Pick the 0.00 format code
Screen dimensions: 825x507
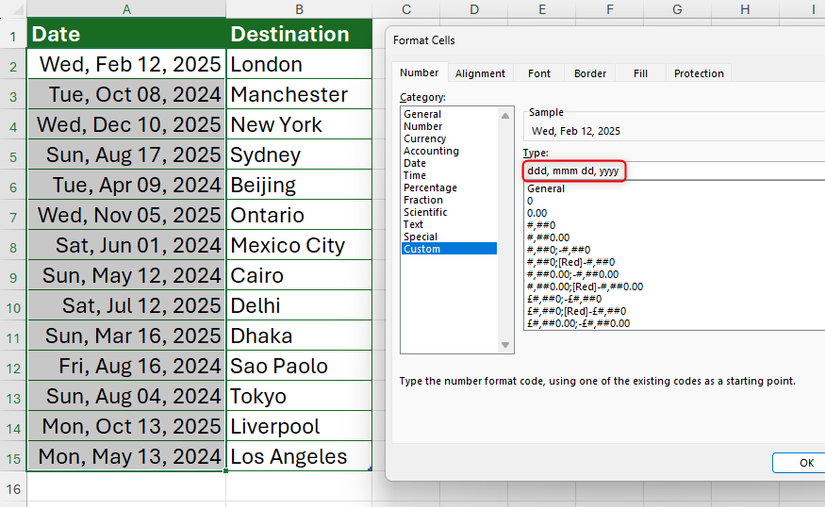537,213
